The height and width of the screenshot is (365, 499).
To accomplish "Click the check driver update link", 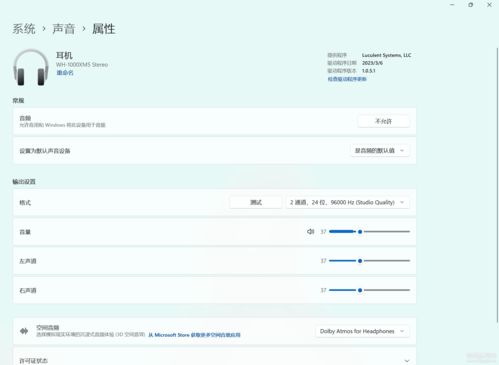I will [347, 79].
